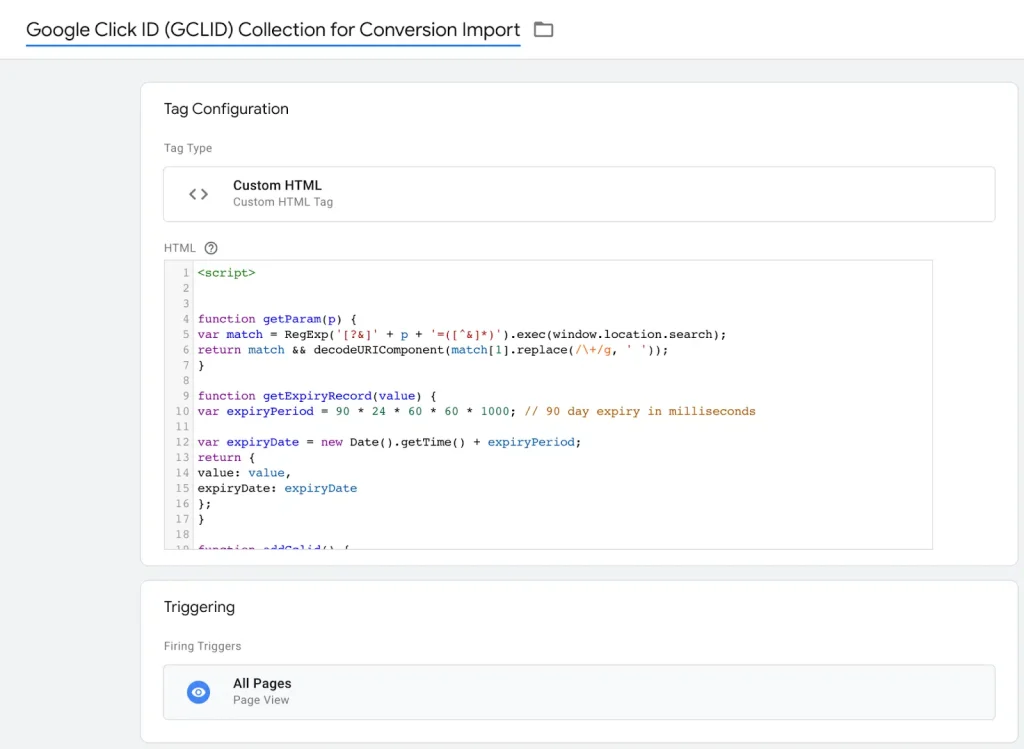The height and width of the screenshot is (749, 1024).
Task: Open the folder icon beside the tag name
Action: tap(543, 30)
